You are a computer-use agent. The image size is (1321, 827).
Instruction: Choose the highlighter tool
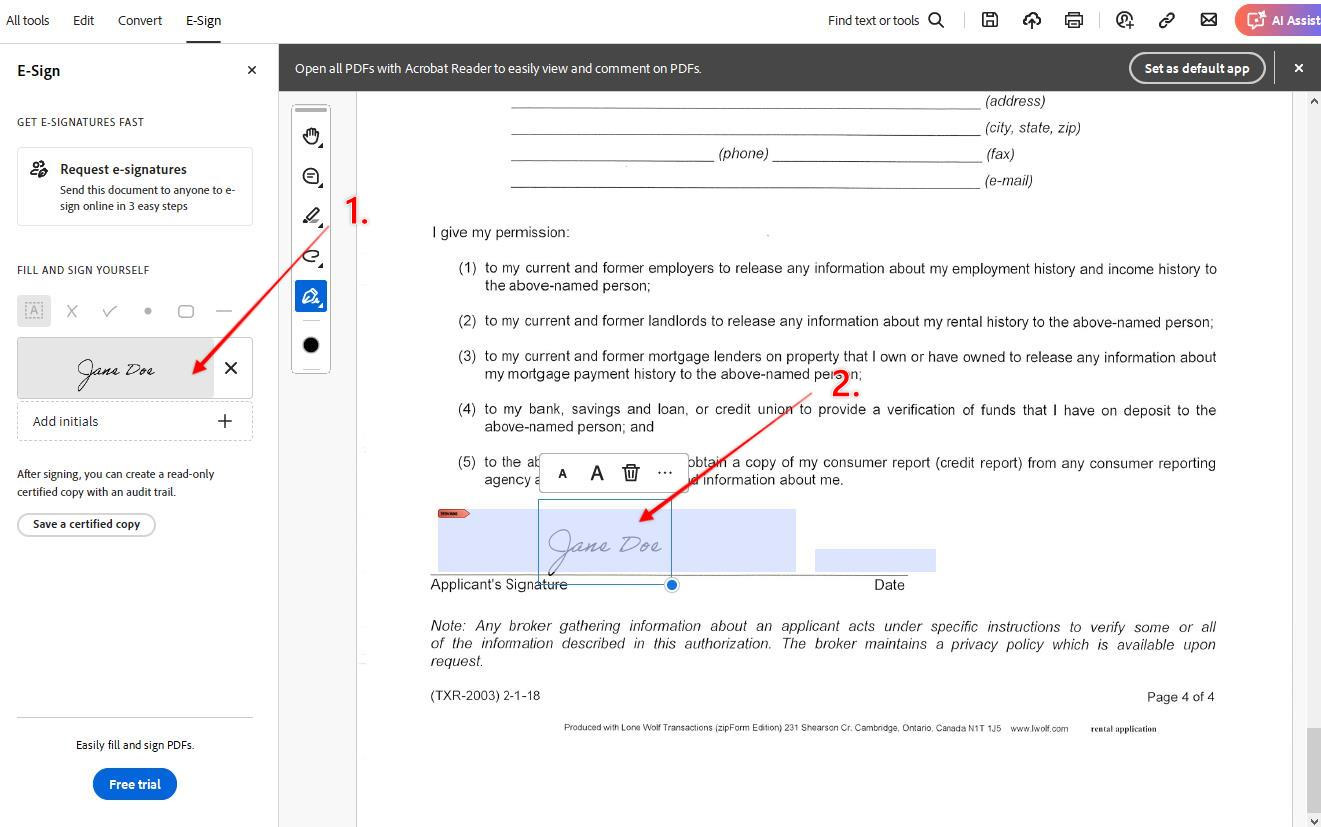click(x=311, y=216)
